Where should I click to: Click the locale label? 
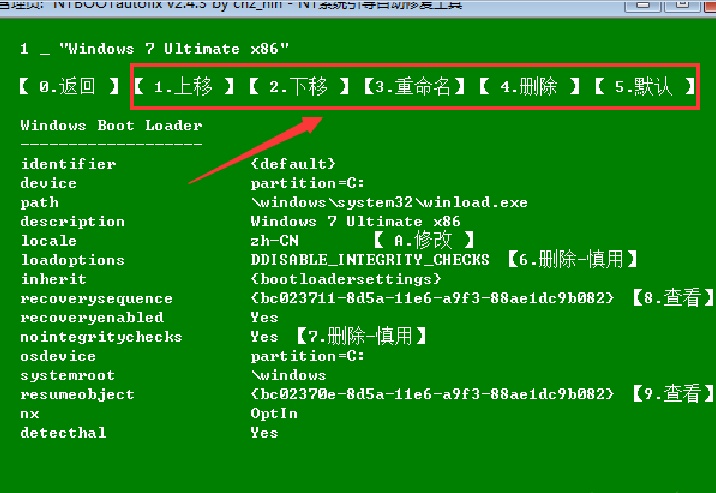(x=48, y=241)
